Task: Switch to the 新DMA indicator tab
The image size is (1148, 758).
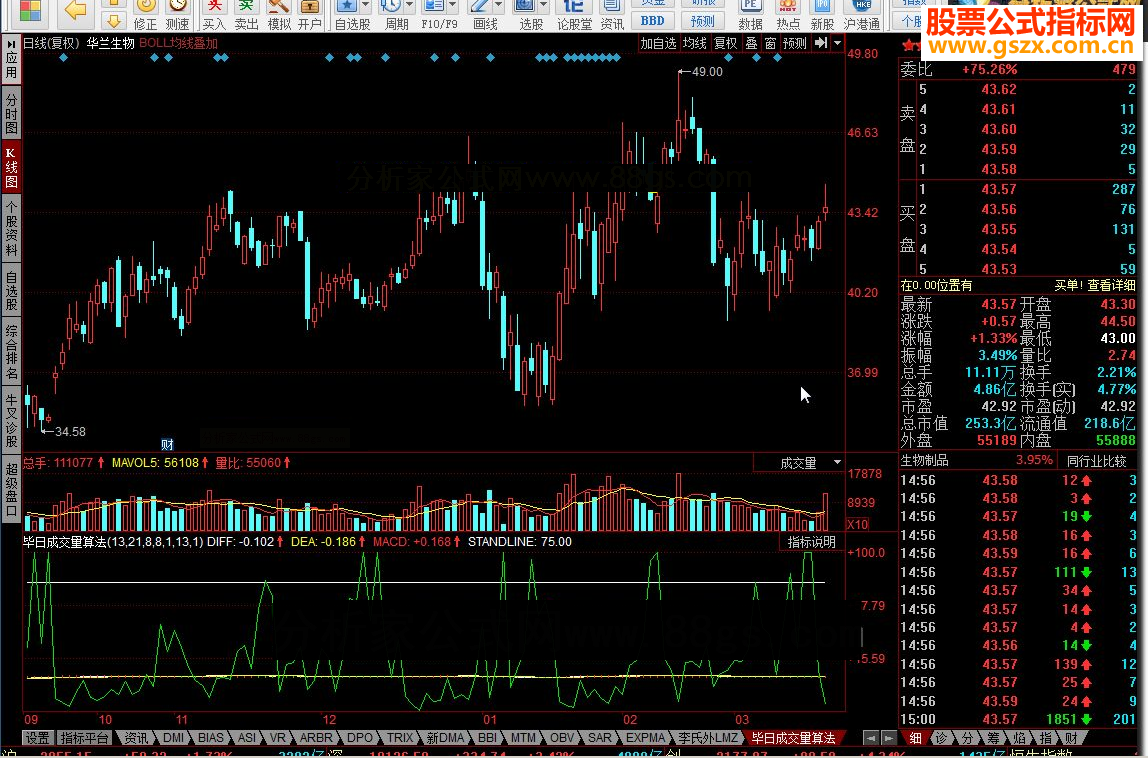Action: 444,737
